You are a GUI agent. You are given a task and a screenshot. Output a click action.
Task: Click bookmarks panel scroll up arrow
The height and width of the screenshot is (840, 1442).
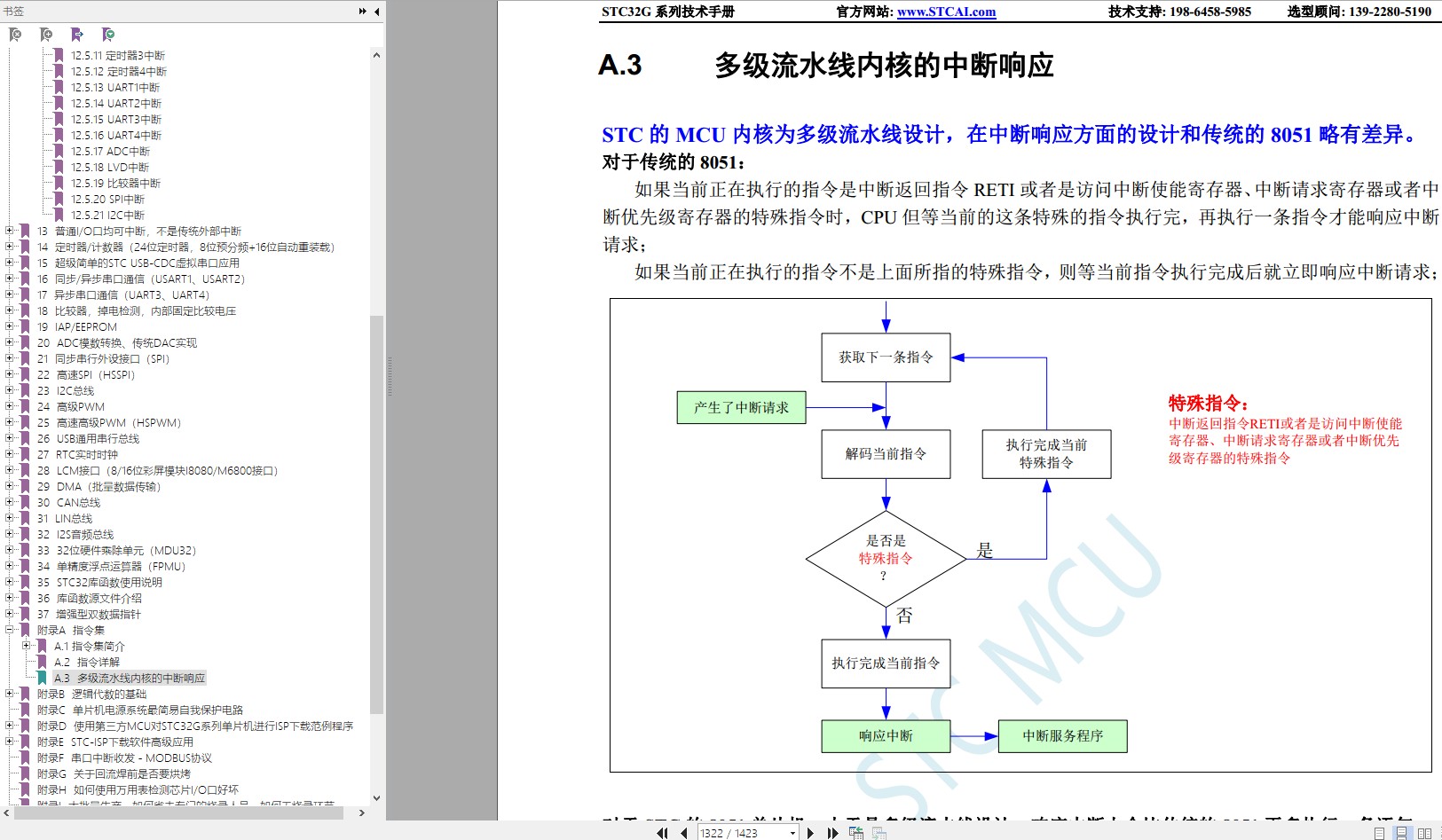coord(376,55)
